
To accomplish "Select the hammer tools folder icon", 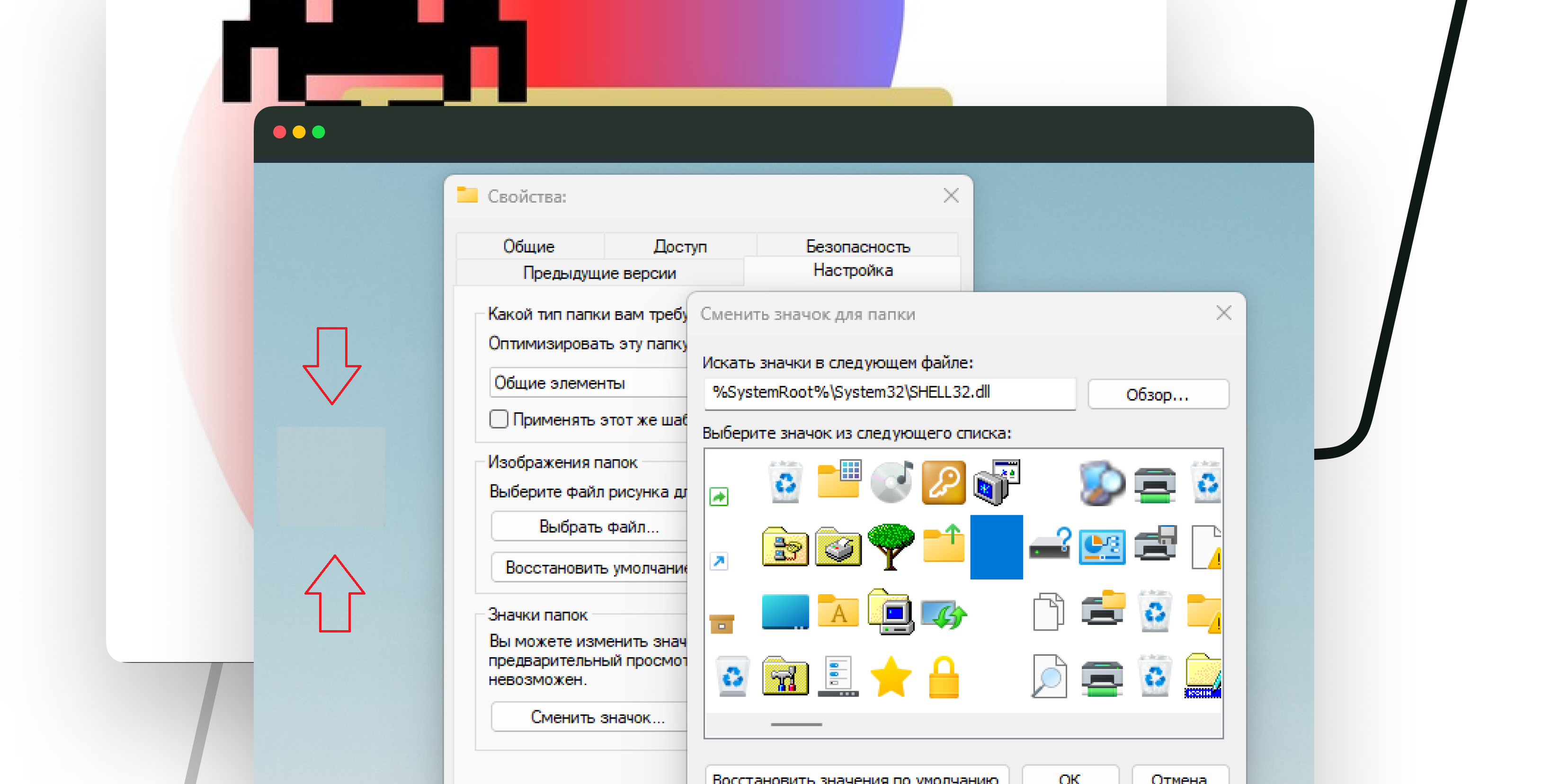I will (785, 676).
